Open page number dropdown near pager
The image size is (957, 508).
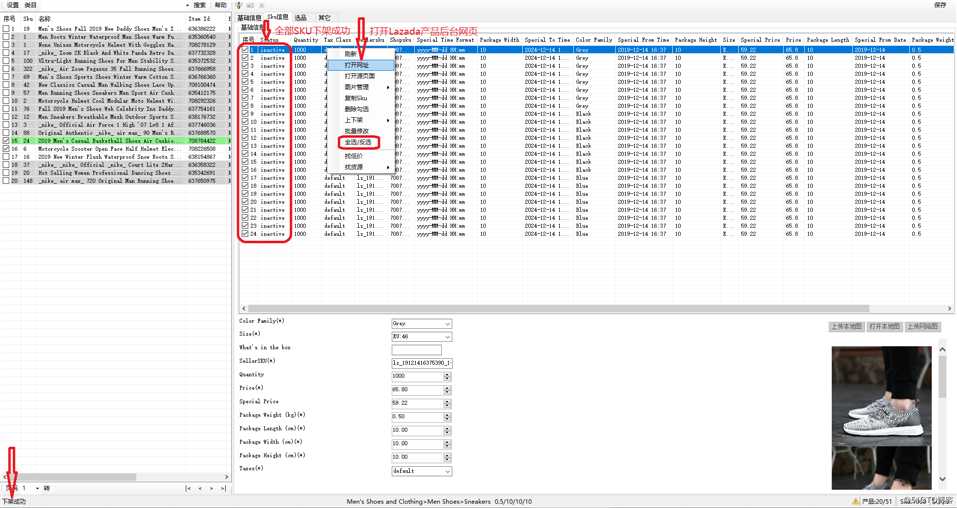pos(37,488)
